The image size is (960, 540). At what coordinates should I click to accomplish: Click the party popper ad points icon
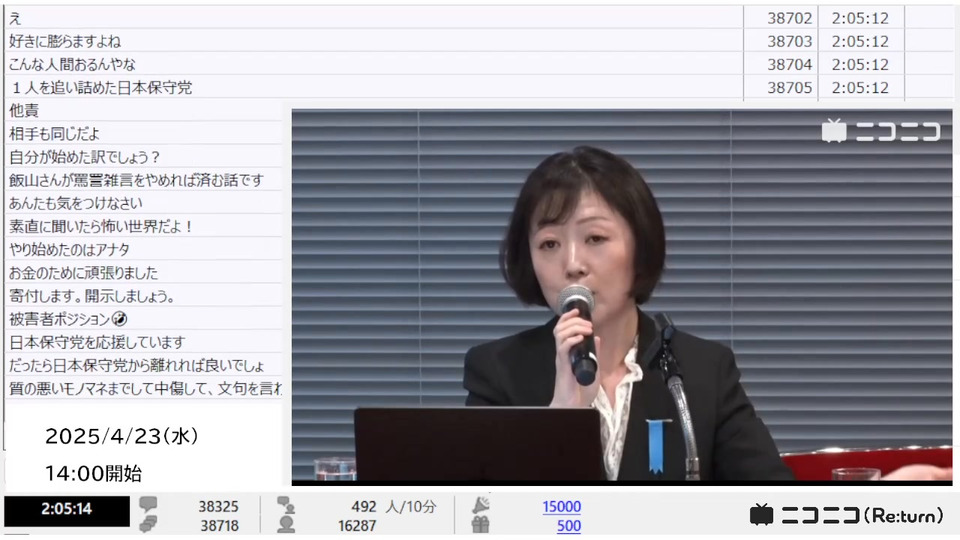(x=481, y=505)
